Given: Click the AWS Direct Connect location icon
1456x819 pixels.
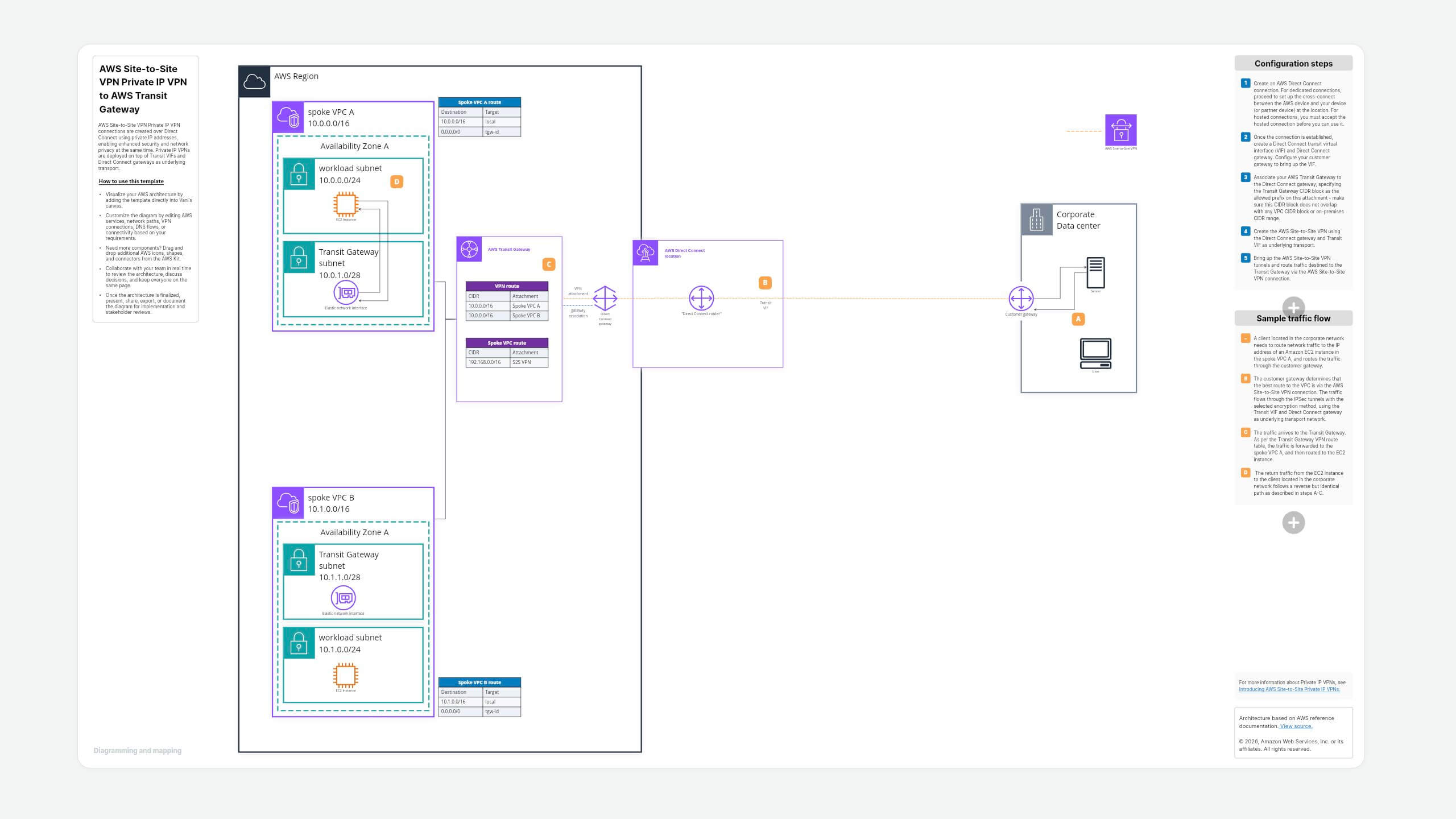Looking at the screenshot, I should coord(646,253).
